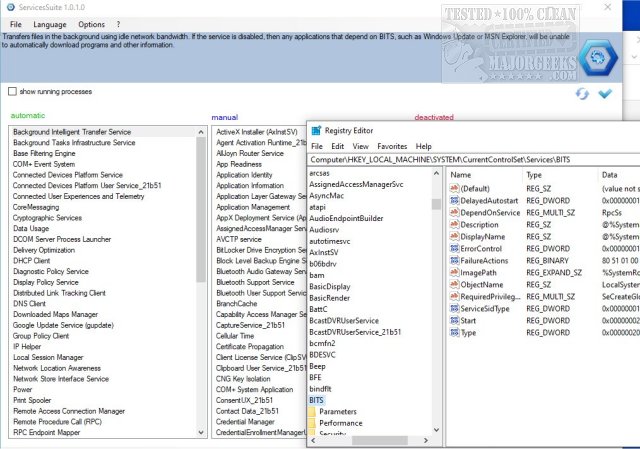Select the ServiceSidType value icon

point(454,308)
